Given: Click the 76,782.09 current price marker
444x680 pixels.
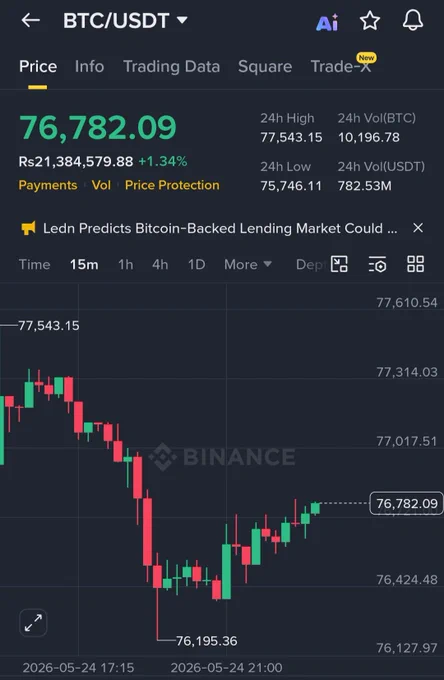Looking at the screenshot, I should [x=406, y=503].
